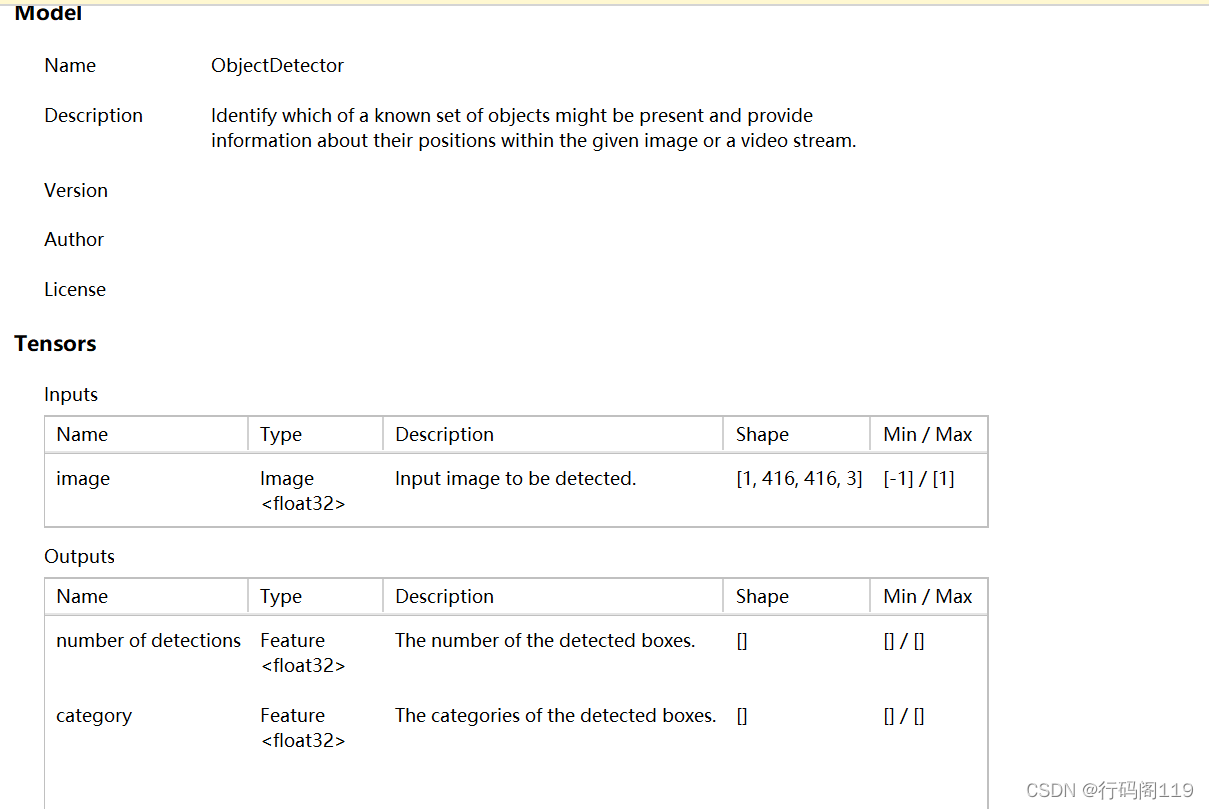1209x809 pixels.
Task: Select the 'image' input tensor name cell
Action: point(83,479)
